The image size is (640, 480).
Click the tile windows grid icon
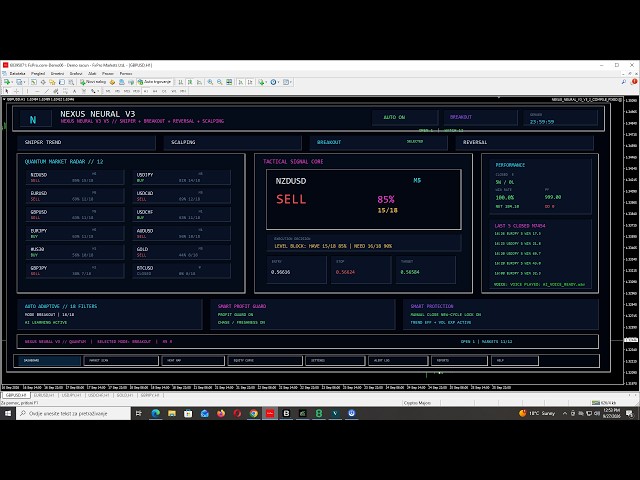click(x=229, y=82)
